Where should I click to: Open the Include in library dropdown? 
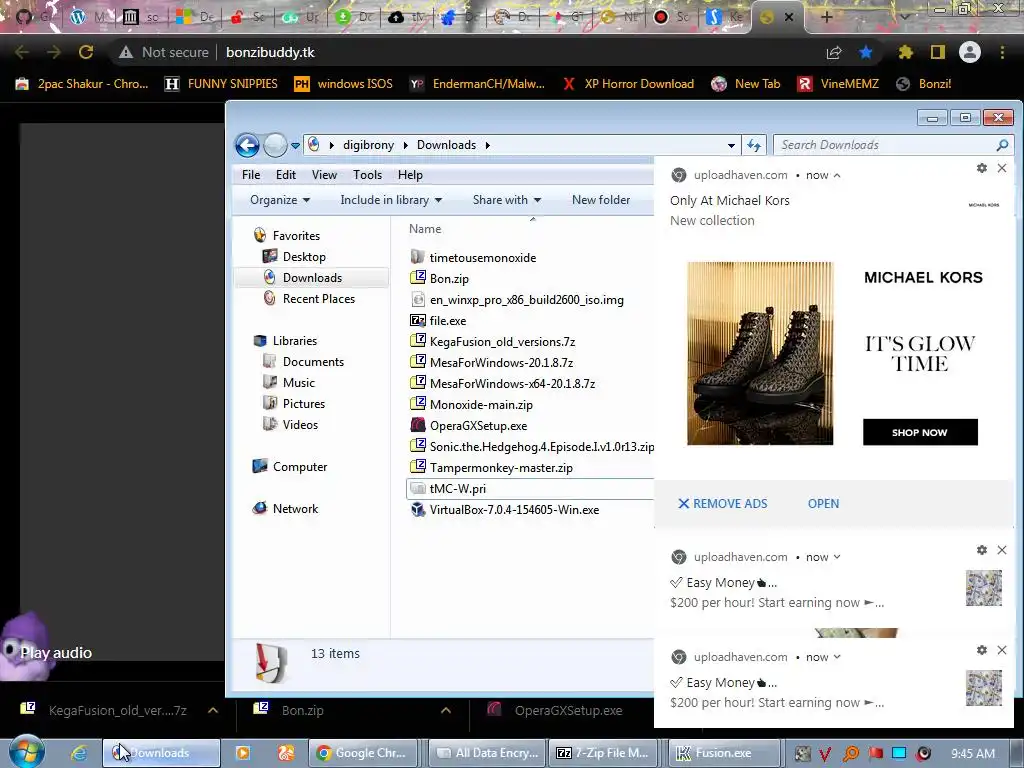pyautogui.click(x=391, y=200)
